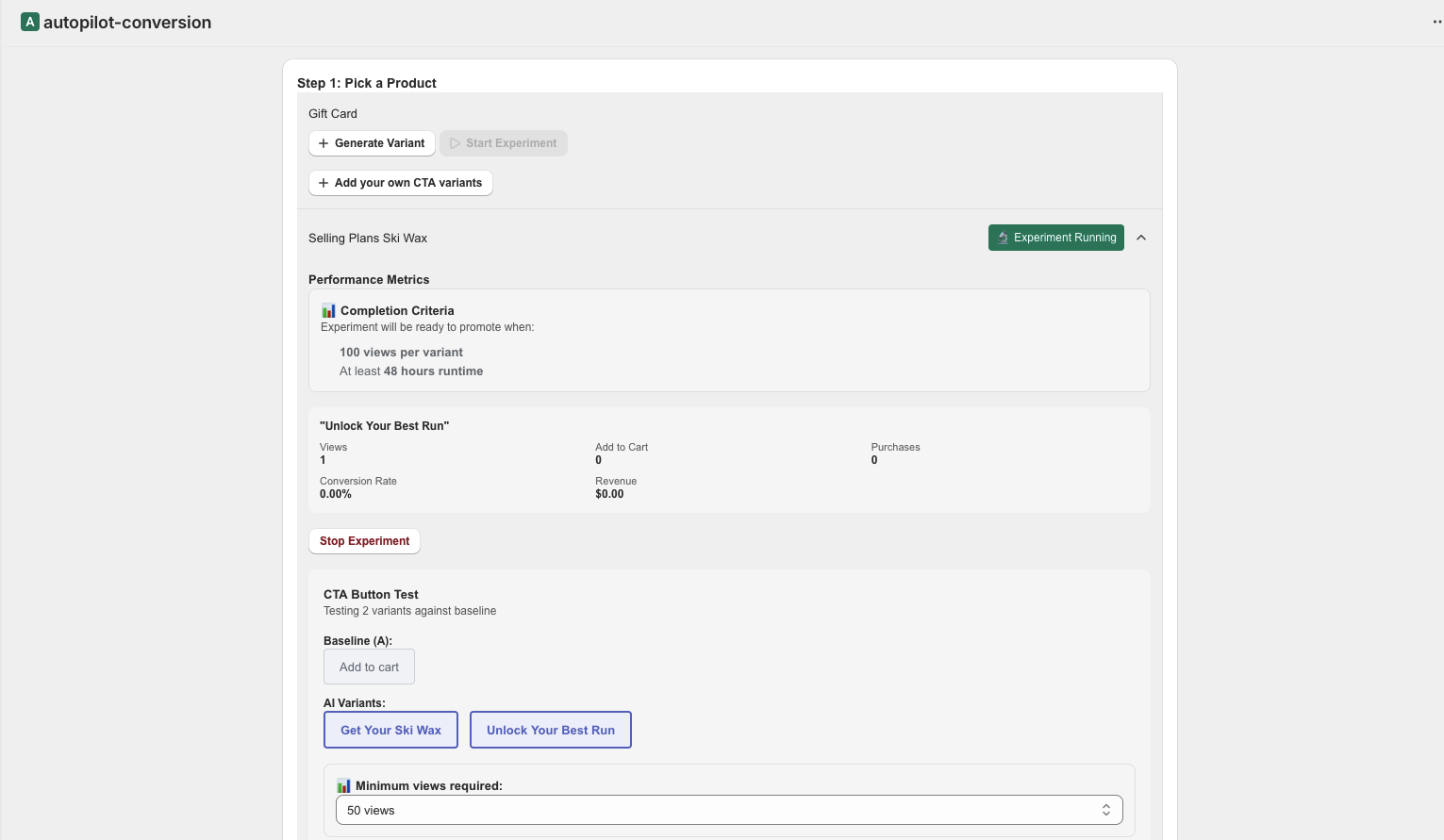Open the three-dot menu at top right
The width and height of the screenshot is (1444, 840).
point(1437,22)
